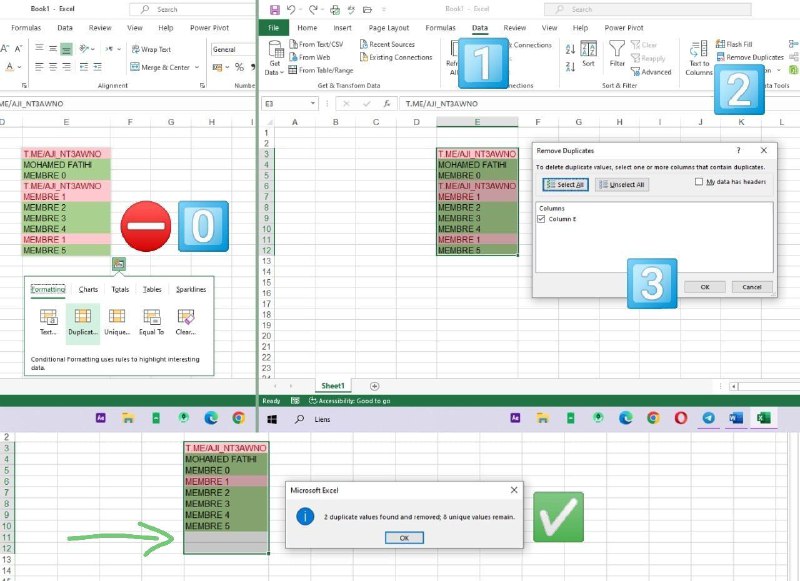This screenshot has width=800, height=581.
Task: Switch to the Insert ribbon tab
Action: 342,28
